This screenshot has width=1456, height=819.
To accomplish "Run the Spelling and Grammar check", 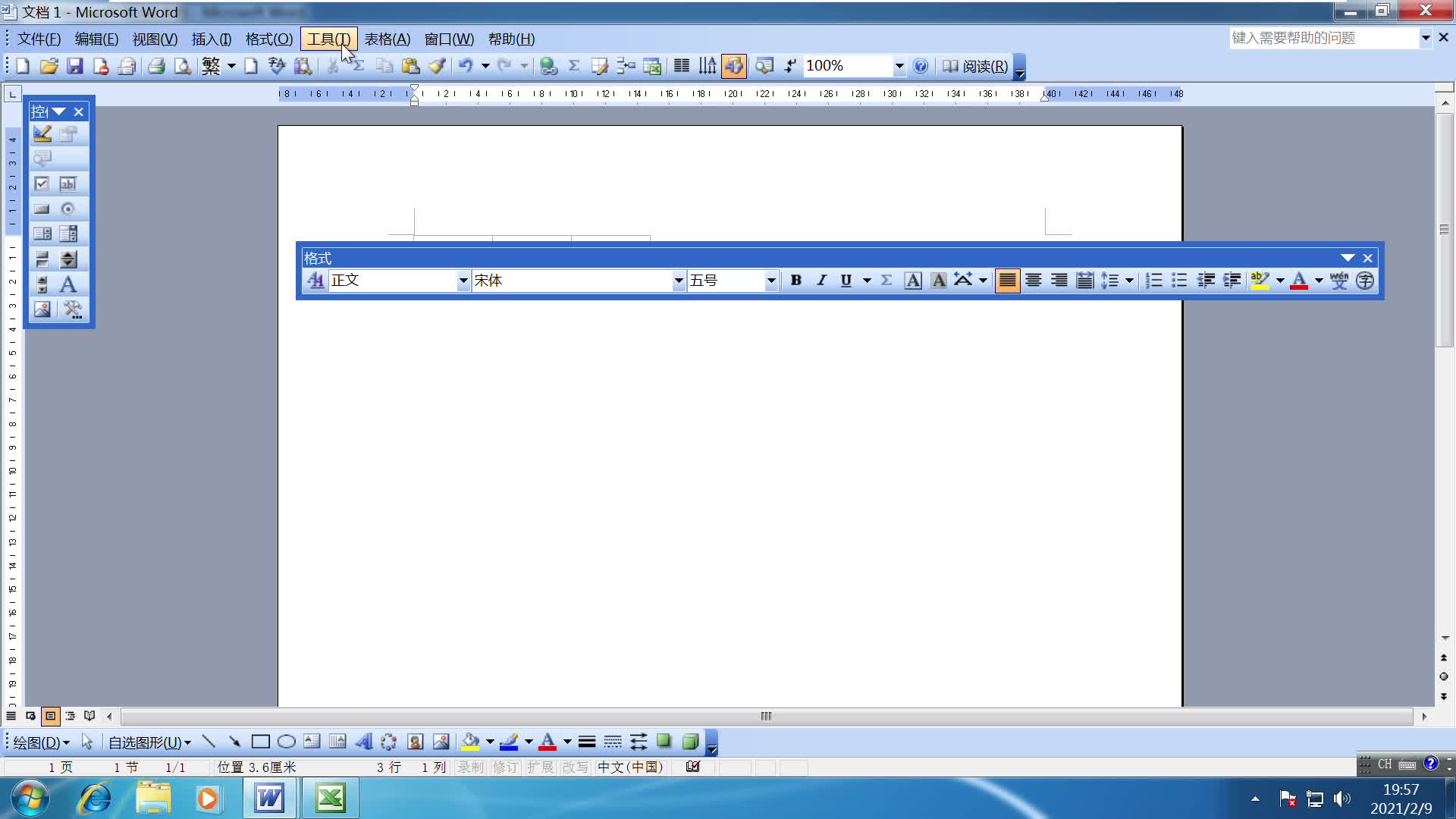I will pyautogui.click(x=277, y=66).
